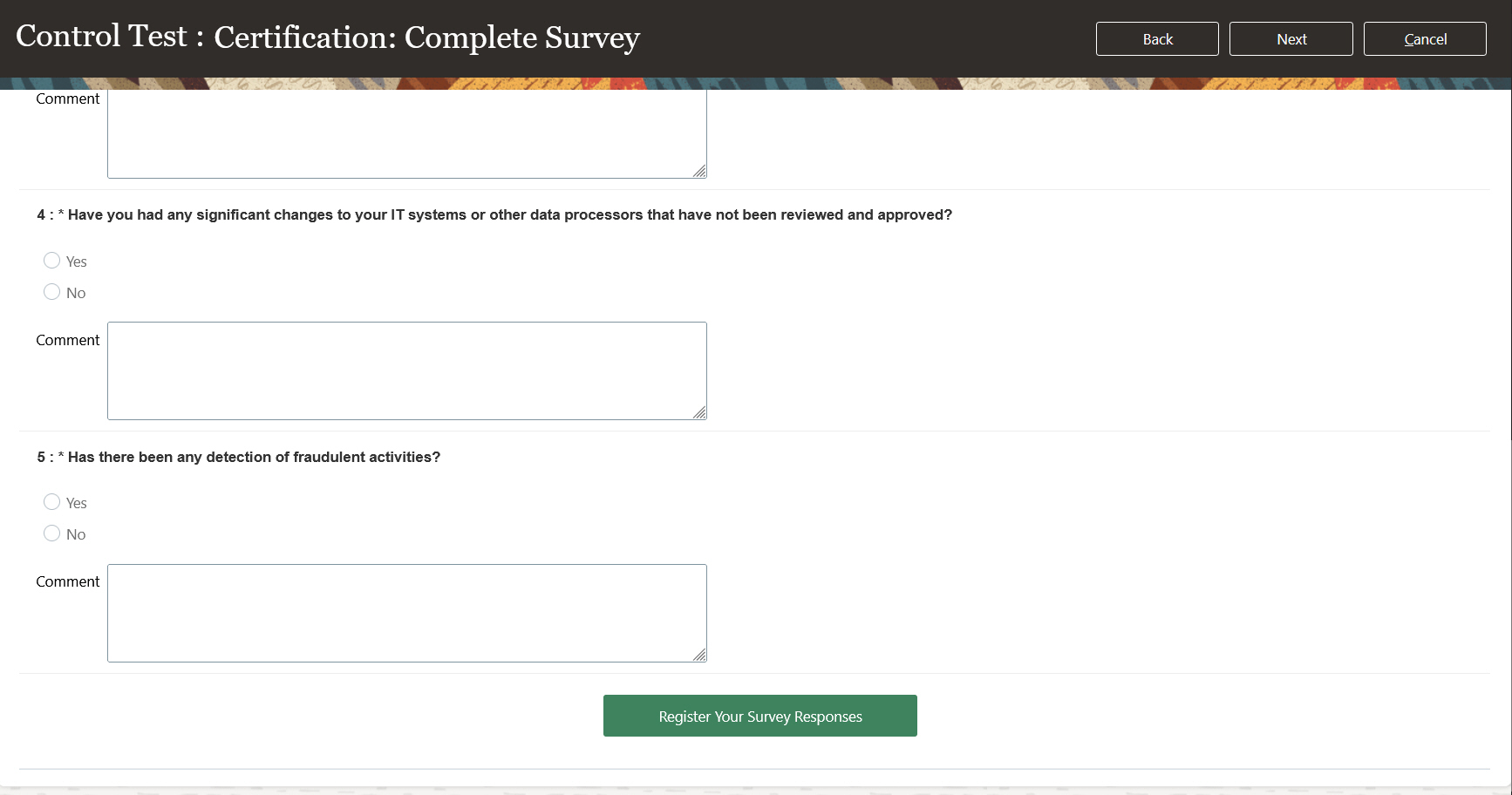Click the Control Test page title
Image resolution: width=1512 pixels, height=795 pixels.
(328, 37)
